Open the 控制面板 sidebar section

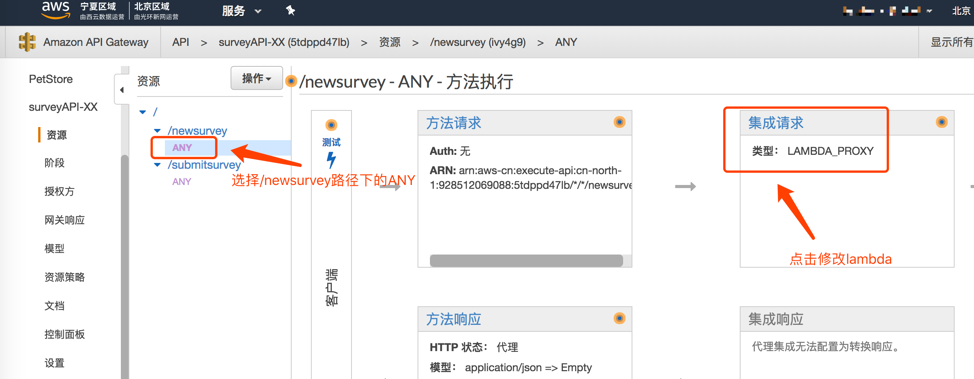65,334
